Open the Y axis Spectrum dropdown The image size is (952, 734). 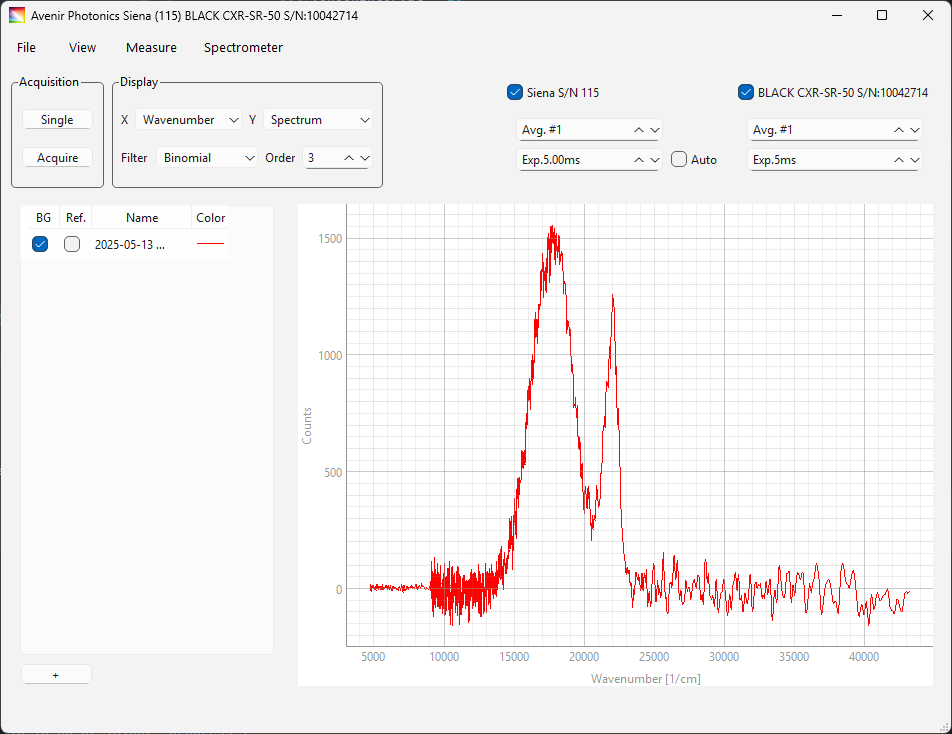tap(318, 120)
